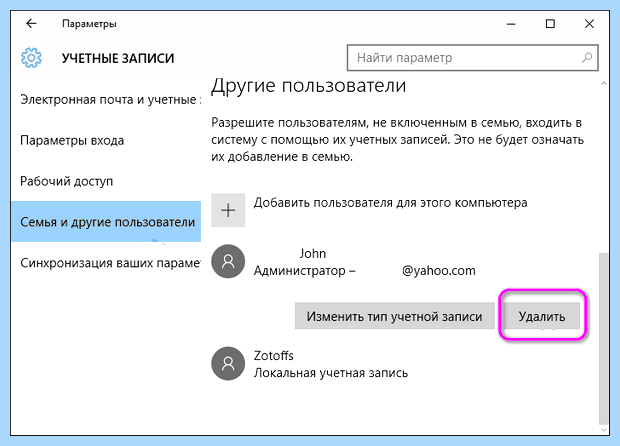Click the Администратор yahoo.com account line

(365, 271)
